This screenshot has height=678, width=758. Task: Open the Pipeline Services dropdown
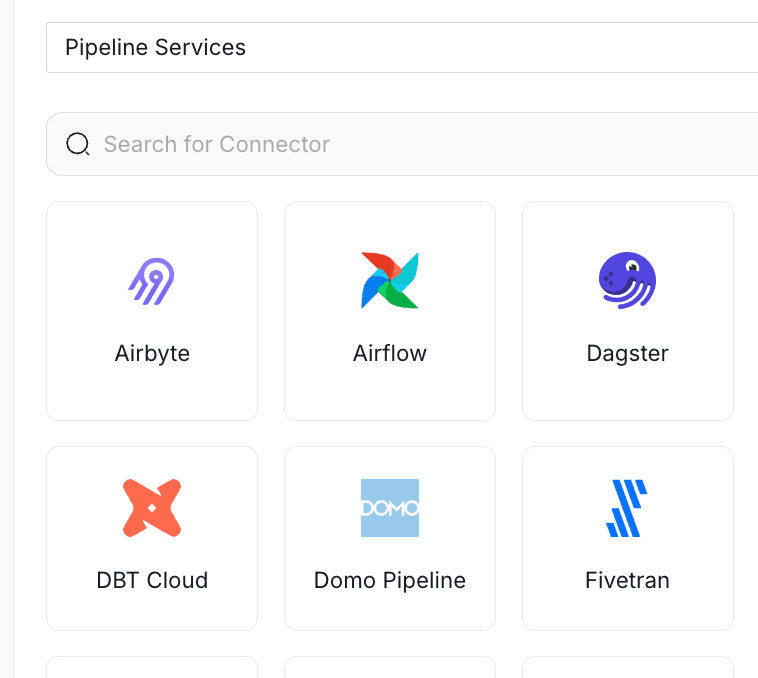pos(400,47)
